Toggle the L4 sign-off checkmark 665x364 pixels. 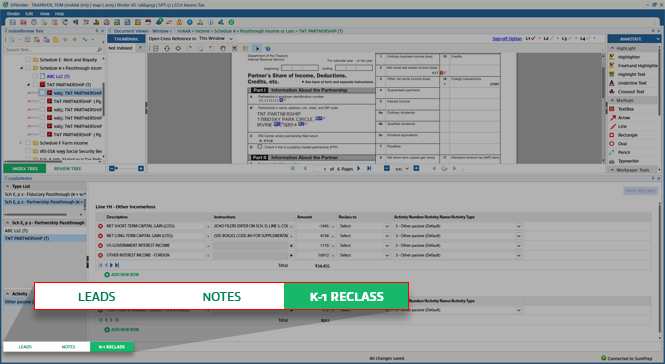coord(589,39)
